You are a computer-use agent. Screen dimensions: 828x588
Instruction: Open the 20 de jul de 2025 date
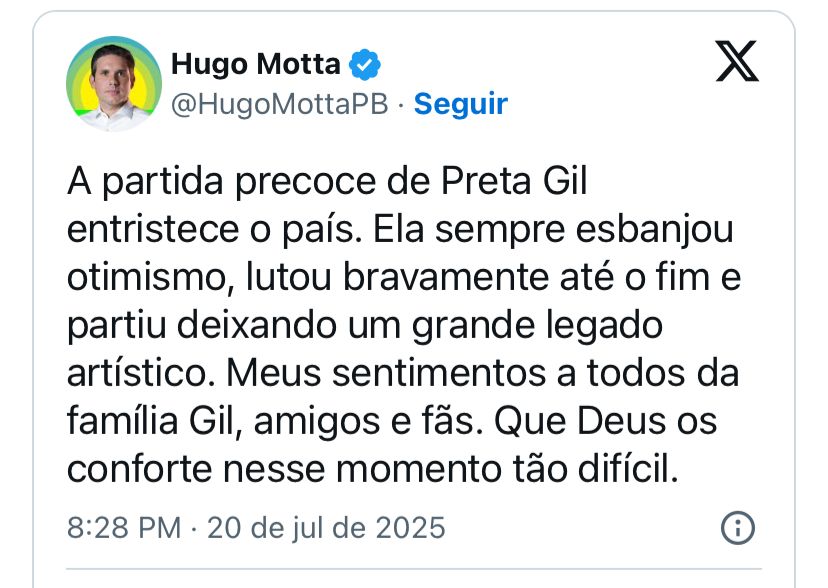(326, 527)
